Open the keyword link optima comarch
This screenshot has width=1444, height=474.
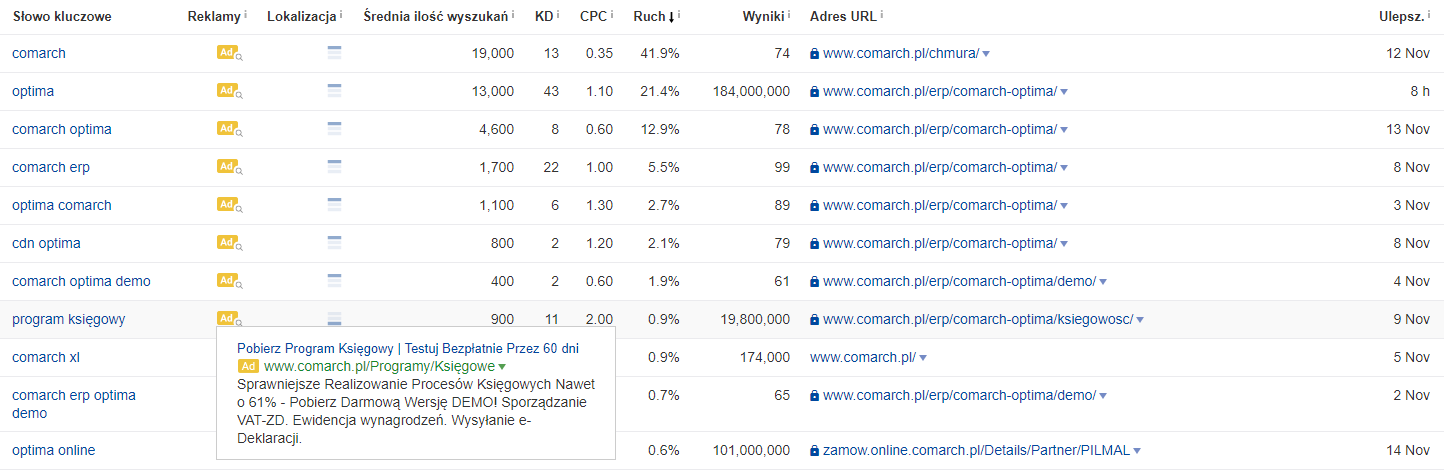(62, 205)
